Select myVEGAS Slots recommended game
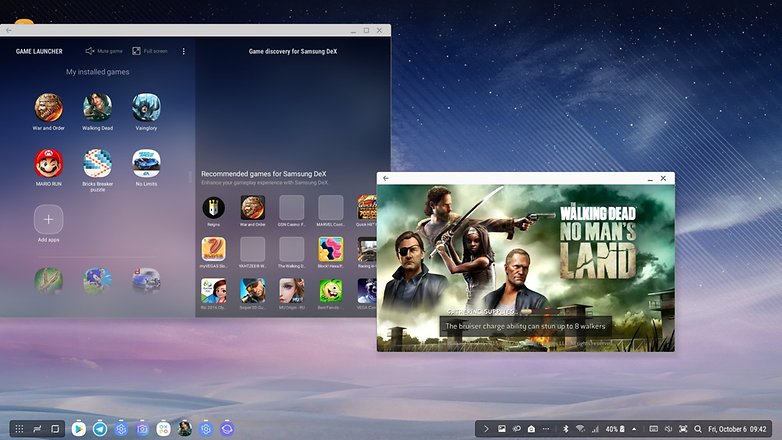 point(213,249)
